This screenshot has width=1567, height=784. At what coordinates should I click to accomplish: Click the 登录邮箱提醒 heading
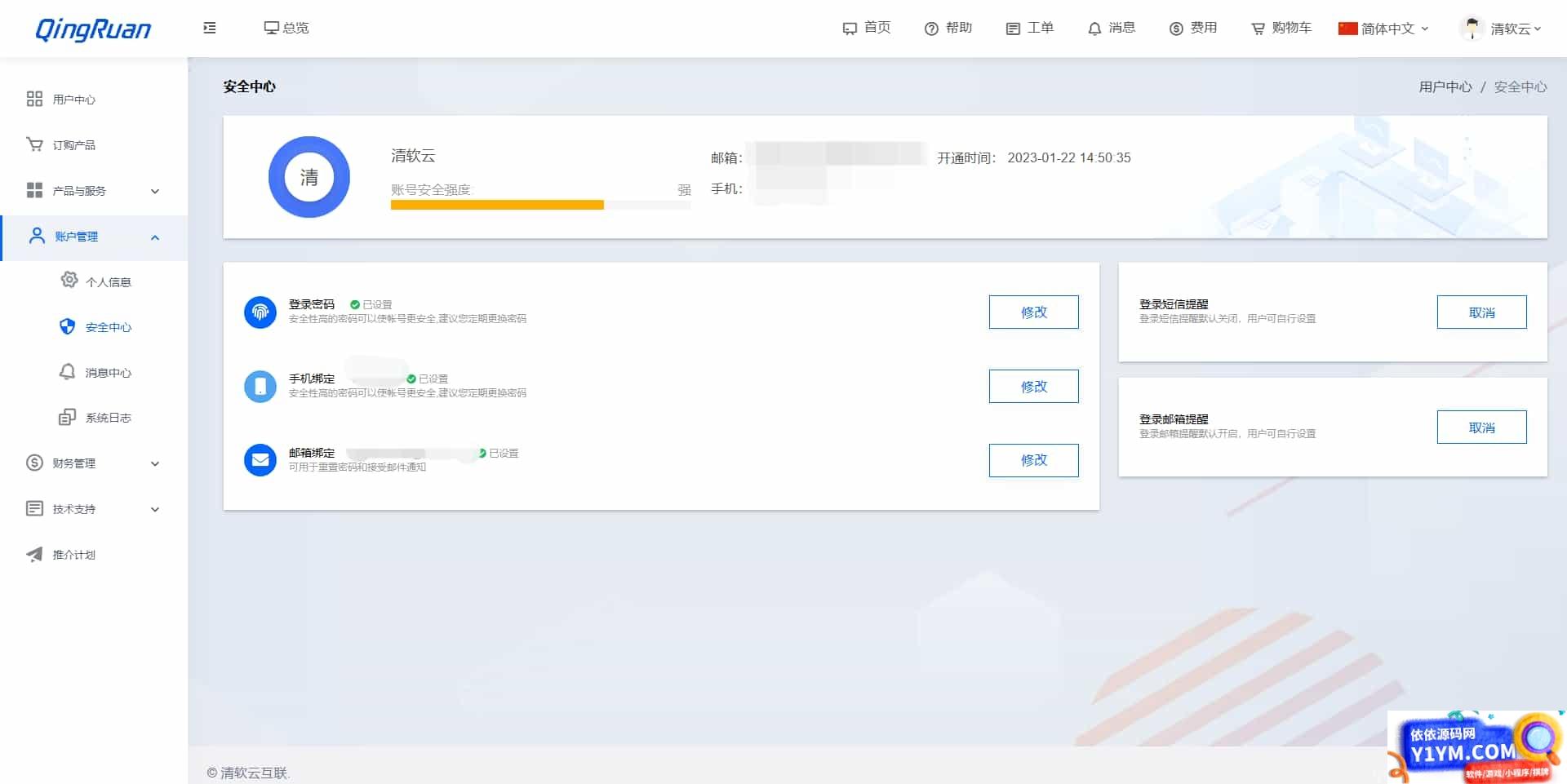pyautogui.click(x=1174, y=419)
